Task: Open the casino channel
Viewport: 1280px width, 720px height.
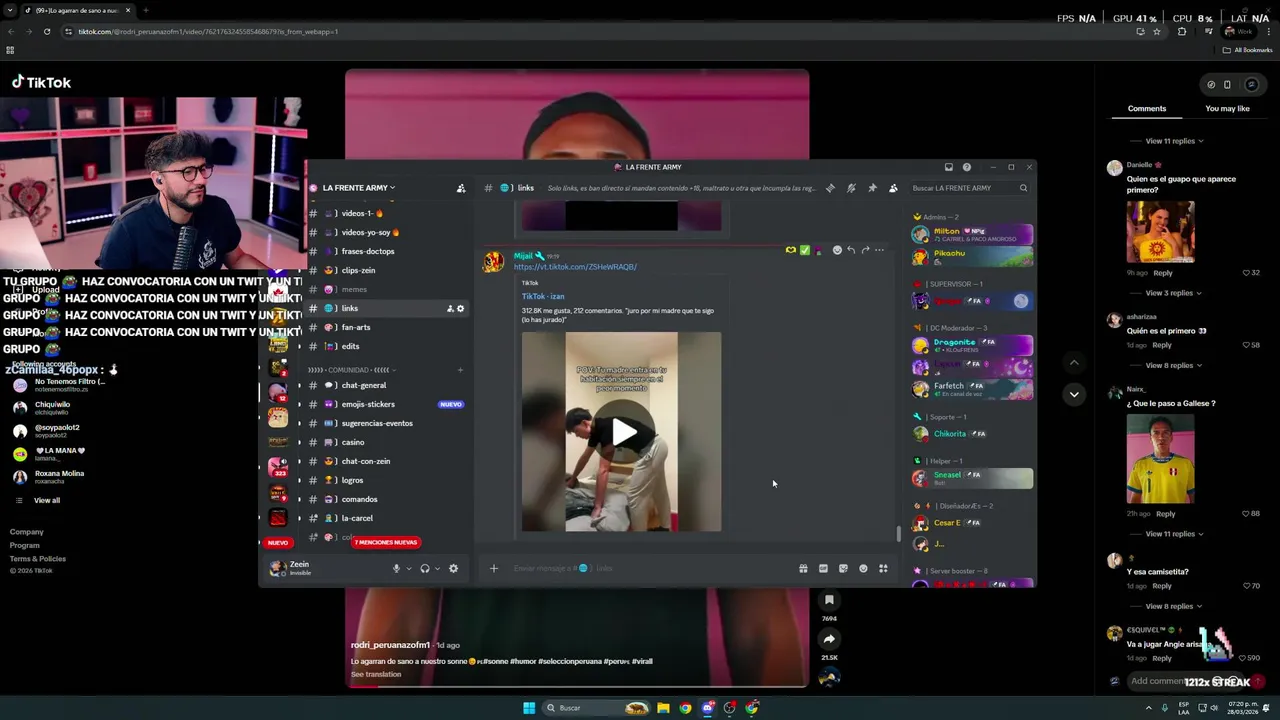Action: [x=385, y=442]
